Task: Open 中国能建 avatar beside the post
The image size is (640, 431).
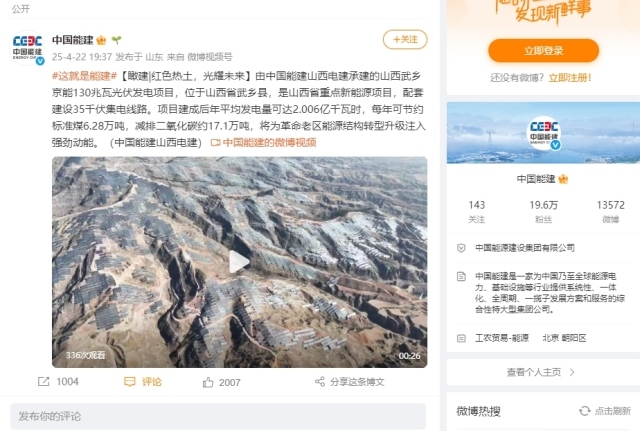Action: click(x=27, y=48)
